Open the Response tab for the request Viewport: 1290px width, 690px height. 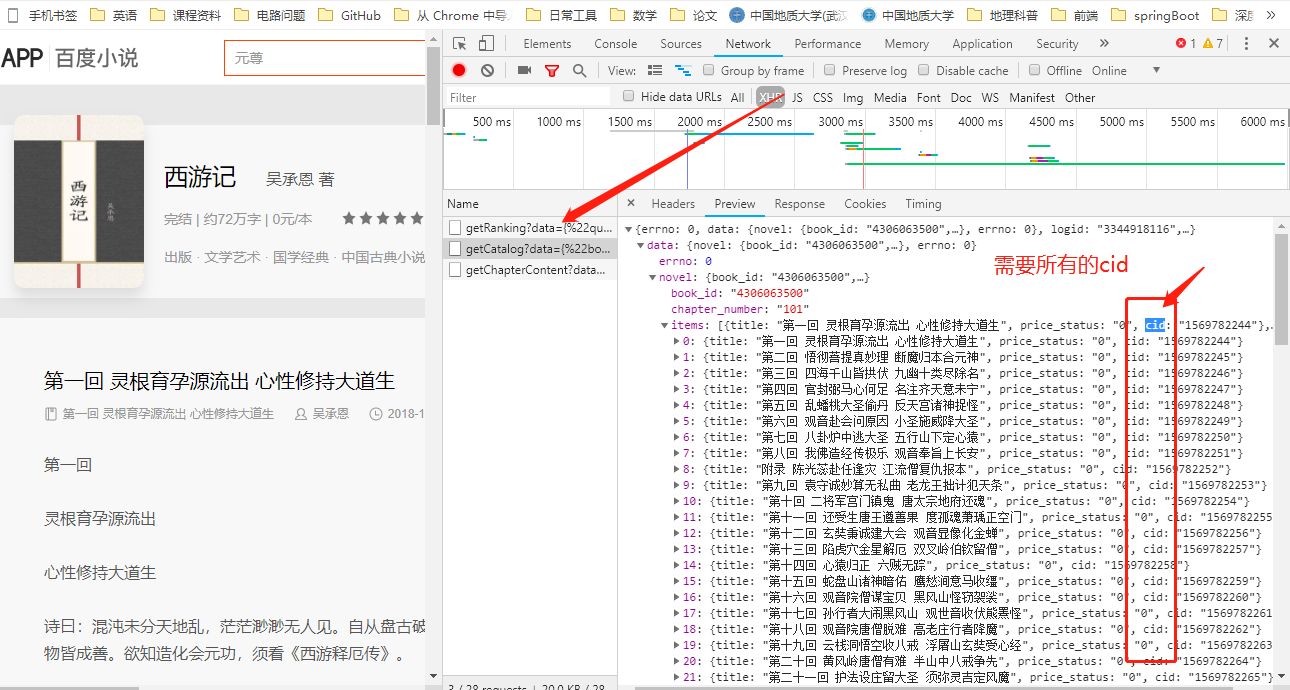pyautogui.click(x=799, y=203)
